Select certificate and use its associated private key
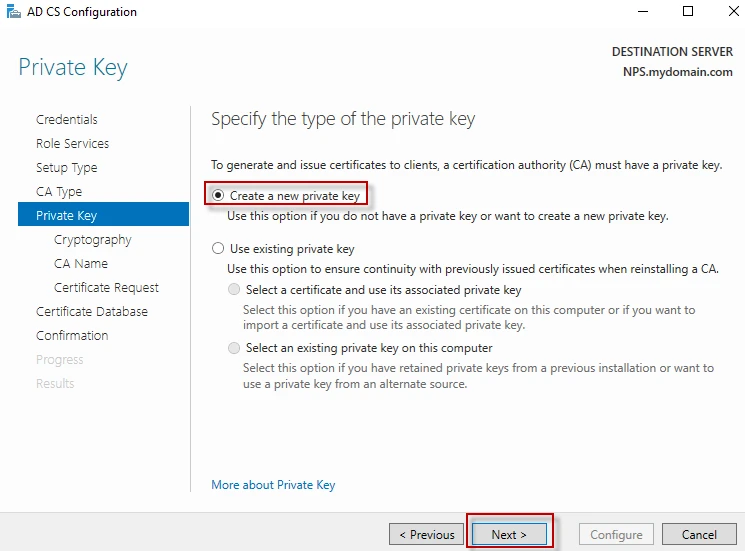Image resolution: width=745 pixels, height=551 pixels. click(x=235, y=290)
